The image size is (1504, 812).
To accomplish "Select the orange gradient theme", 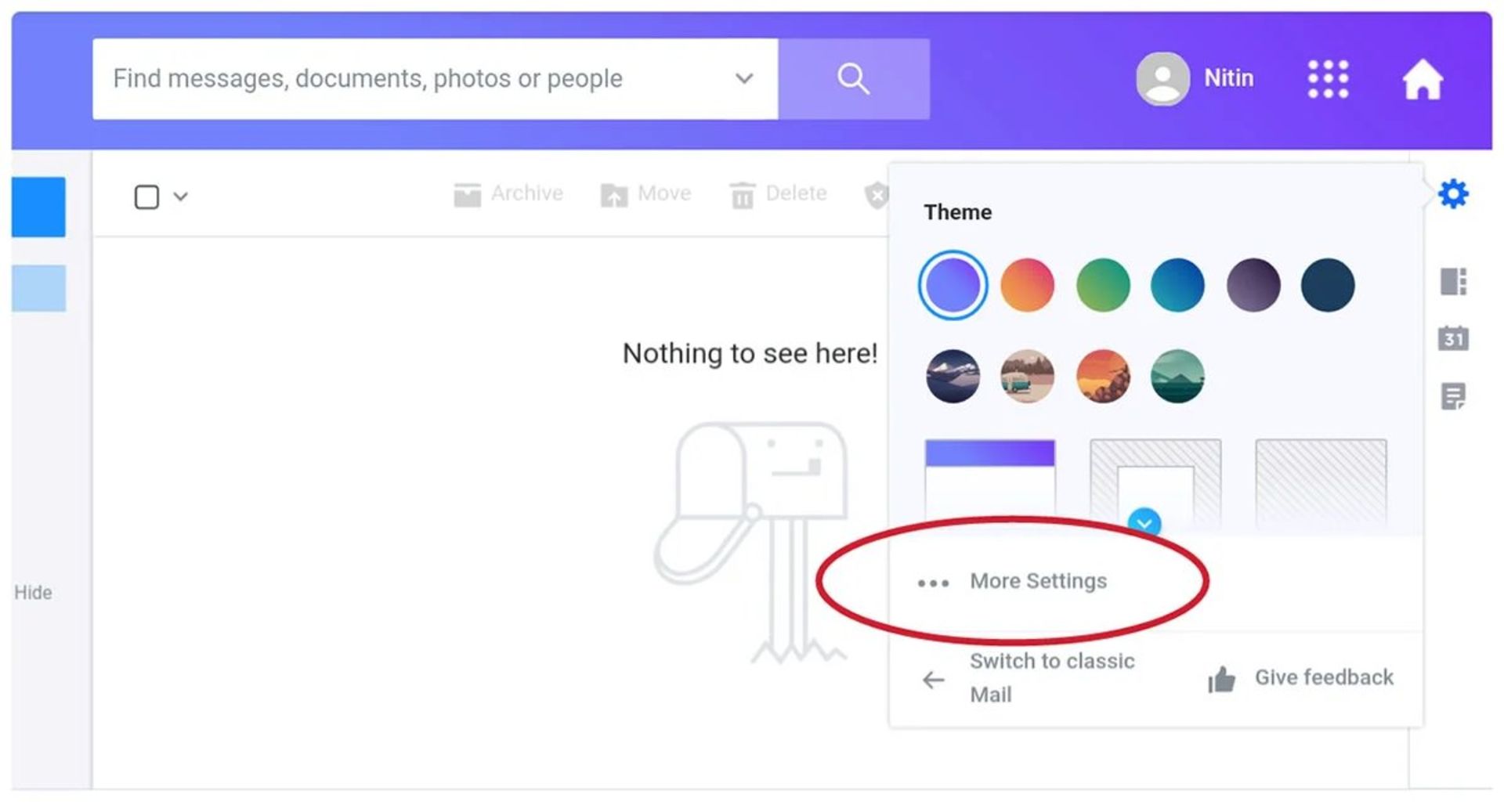I will (x=1027, y=286).
